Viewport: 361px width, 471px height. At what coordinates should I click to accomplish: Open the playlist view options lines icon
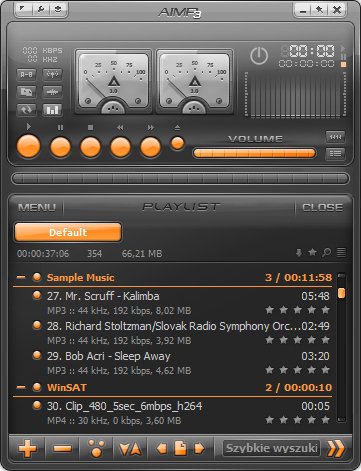pos(341,252)
